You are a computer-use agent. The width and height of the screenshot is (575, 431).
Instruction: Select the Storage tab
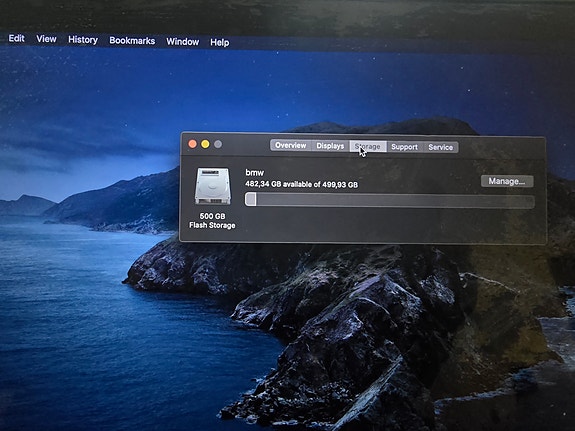(368, 146)
